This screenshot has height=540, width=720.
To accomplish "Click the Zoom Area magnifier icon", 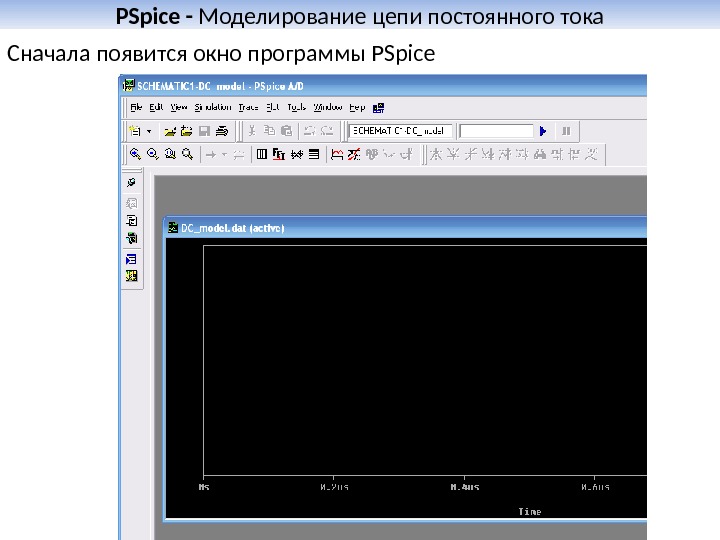I will coord(170,154).
